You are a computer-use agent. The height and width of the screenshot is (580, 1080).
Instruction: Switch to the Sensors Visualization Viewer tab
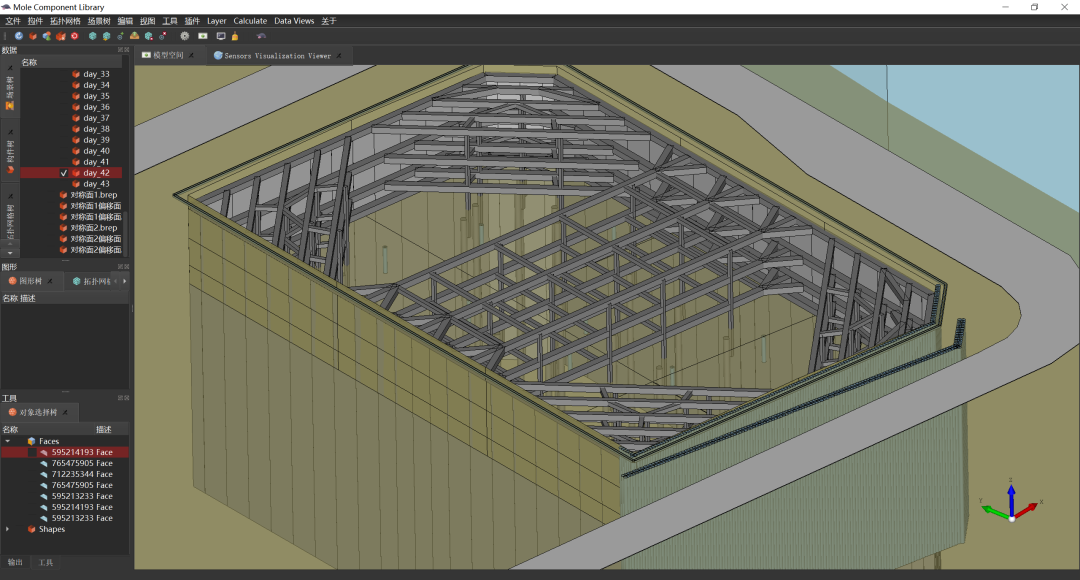[x=276, y=56]
